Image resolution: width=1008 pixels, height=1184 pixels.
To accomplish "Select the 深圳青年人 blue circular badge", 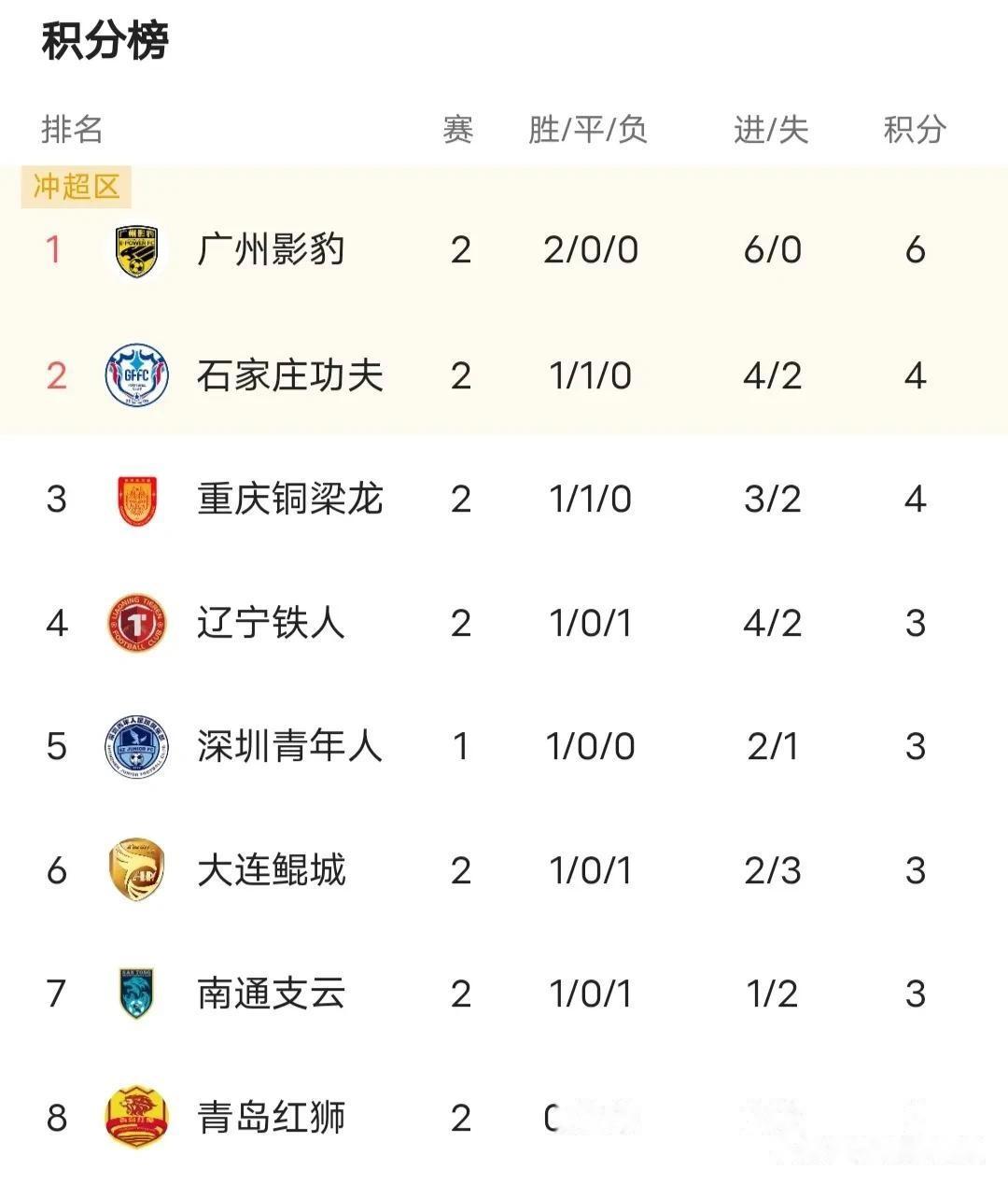I will click(x=136, y=747).
